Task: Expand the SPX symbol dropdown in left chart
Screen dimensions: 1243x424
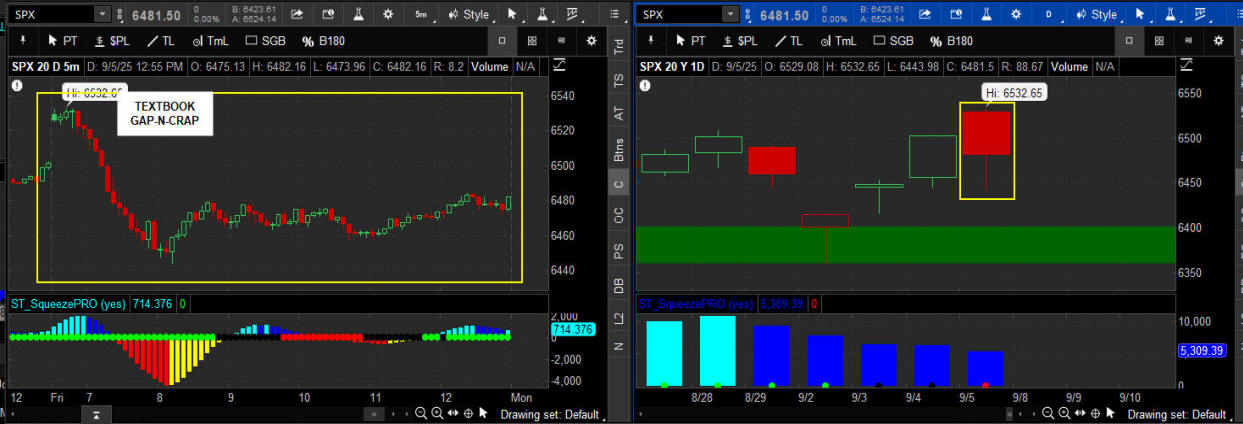Action: click(102, 14)
